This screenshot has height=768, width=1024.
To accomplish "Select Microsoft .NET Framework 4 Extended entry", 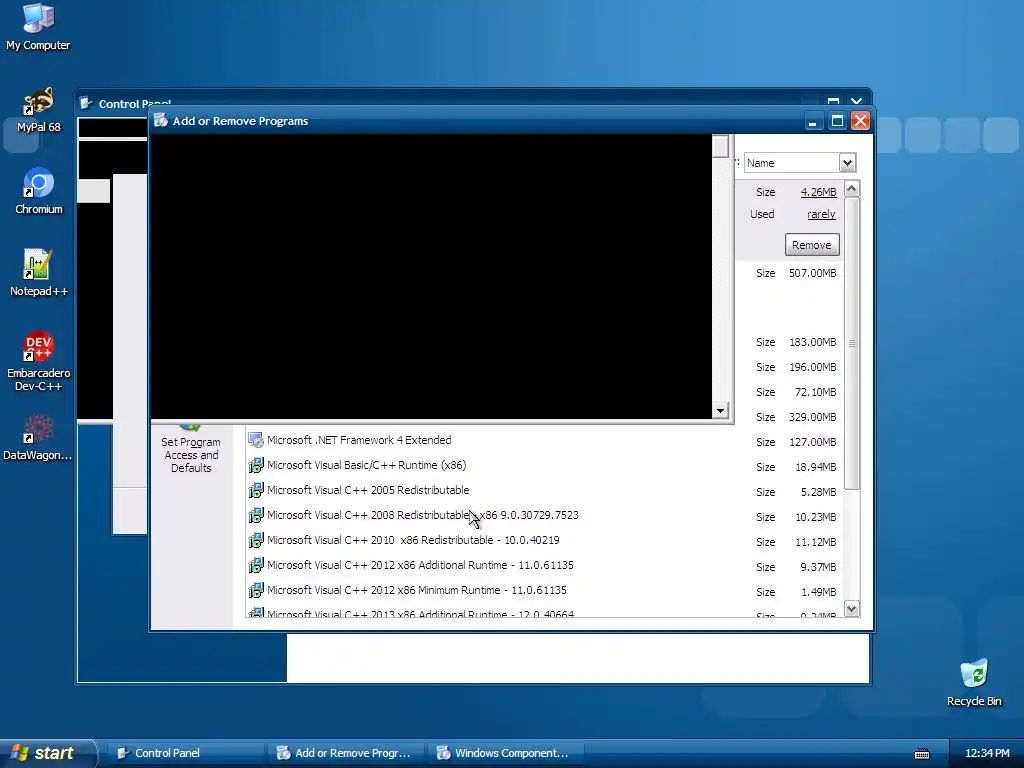I will (543, 440).
